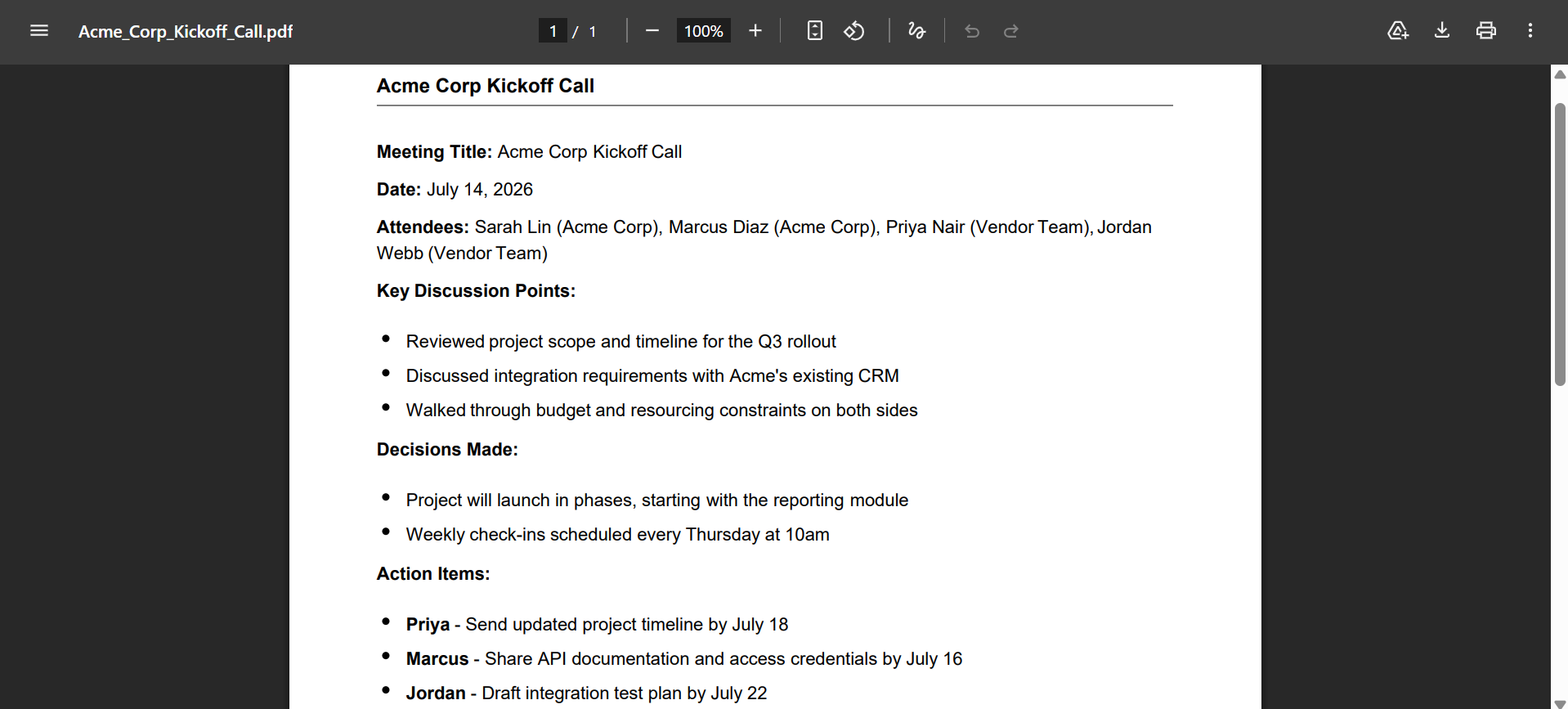Click the date 'July 14, 2026'
1568x709 pixels.
pos(479,190)
